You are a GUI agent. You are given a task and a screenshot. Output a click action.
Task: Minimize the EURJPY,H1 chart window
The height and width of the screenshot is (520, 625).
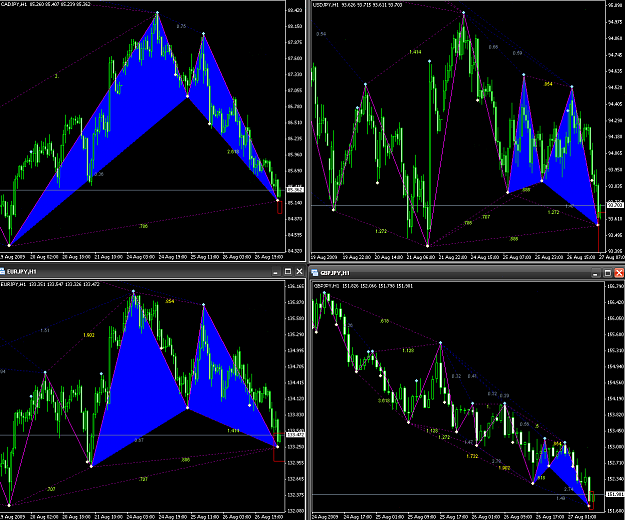click(x=275, y=272)
